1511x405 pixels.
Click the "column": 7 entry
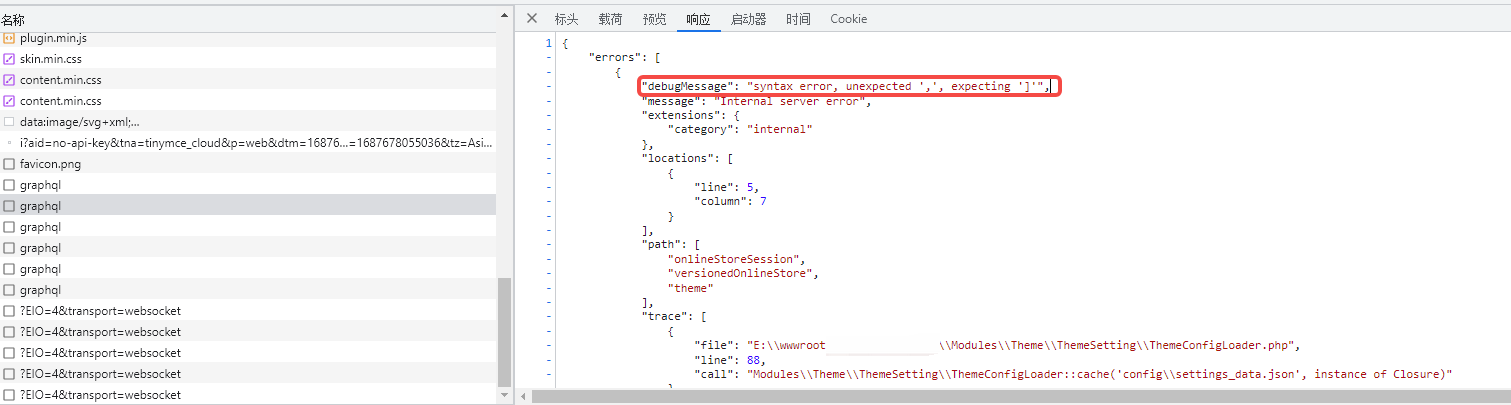coord(730,202)
